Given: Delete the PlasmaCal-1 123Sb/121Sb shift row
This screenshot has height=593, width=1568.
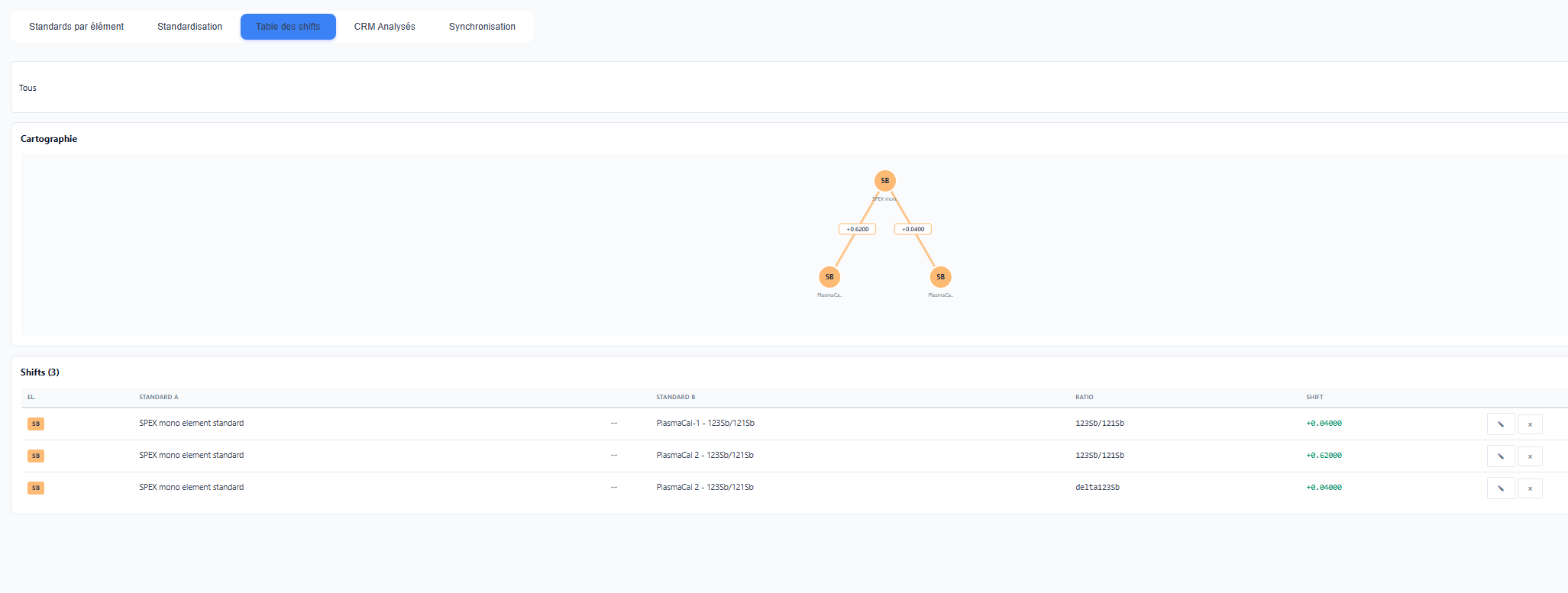Looking at the screenshot, I should 1529,424.
